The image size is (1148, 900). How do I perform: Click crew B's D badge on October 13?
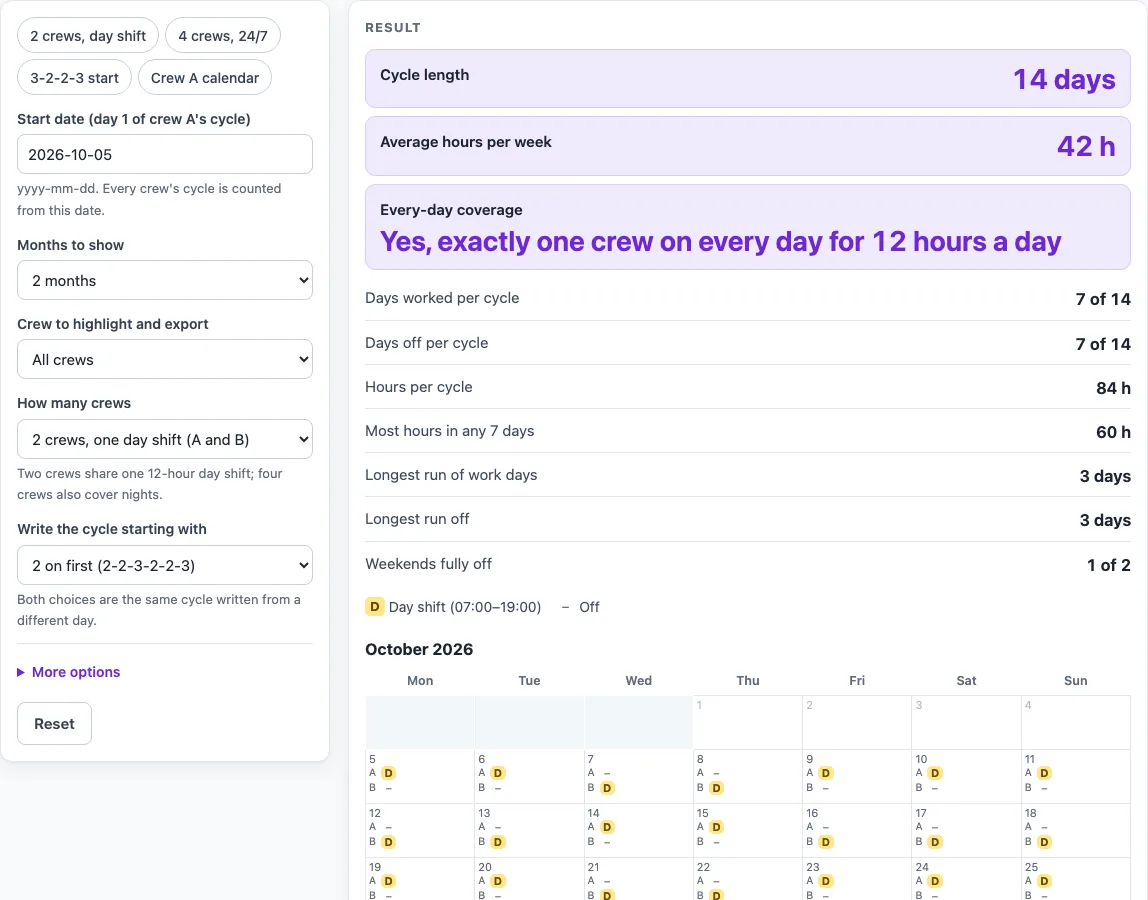pos(498,842)
